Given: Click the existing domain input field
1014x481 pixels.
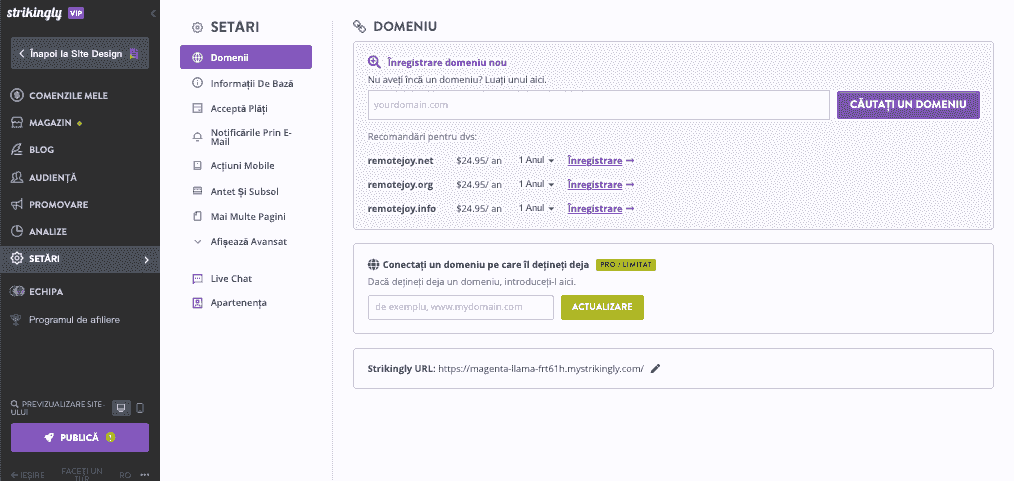Looking at the screenshot, I should click(461, 308).
